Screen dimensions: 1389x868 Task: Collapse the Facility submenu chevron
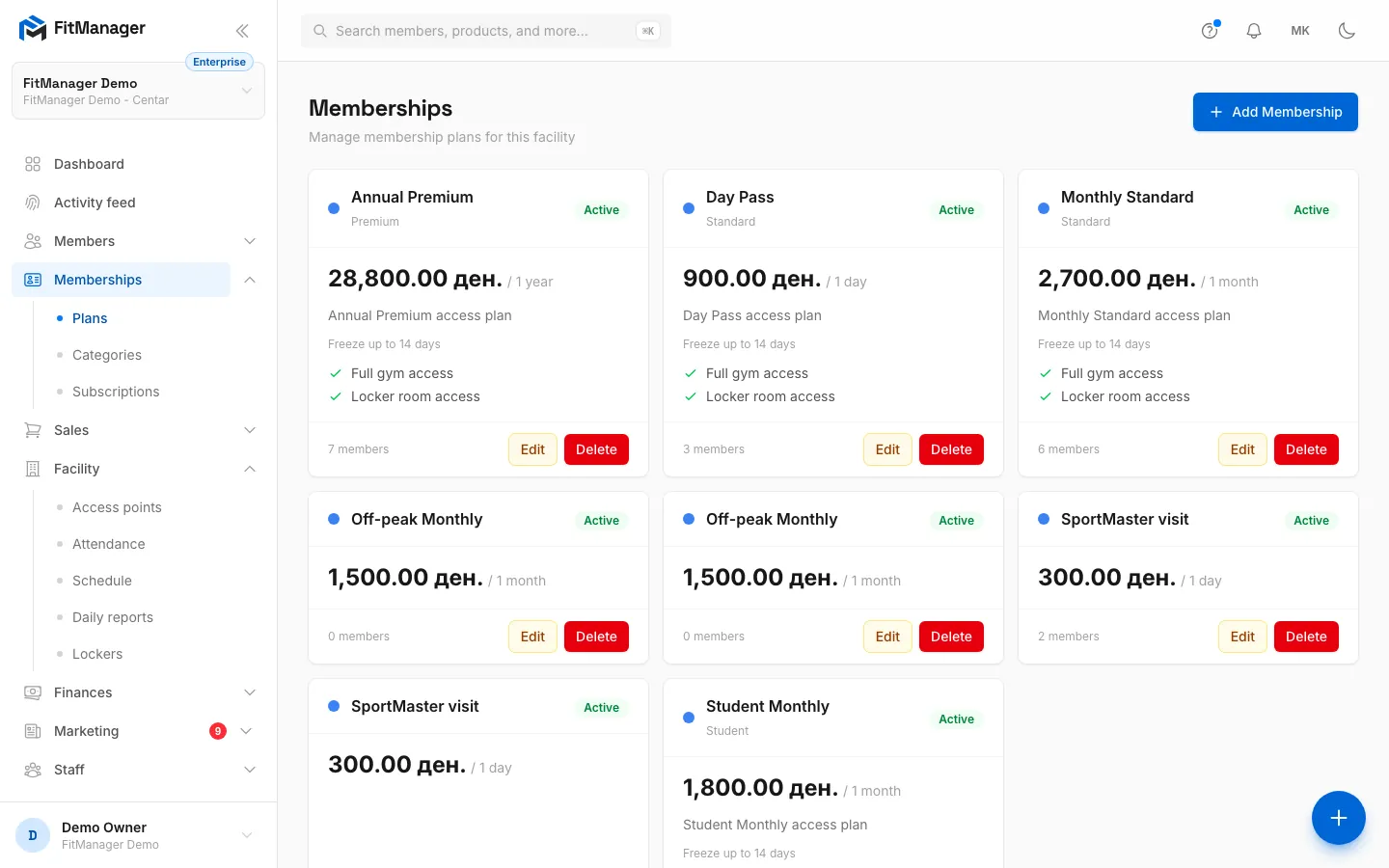[x=250, y=469]
